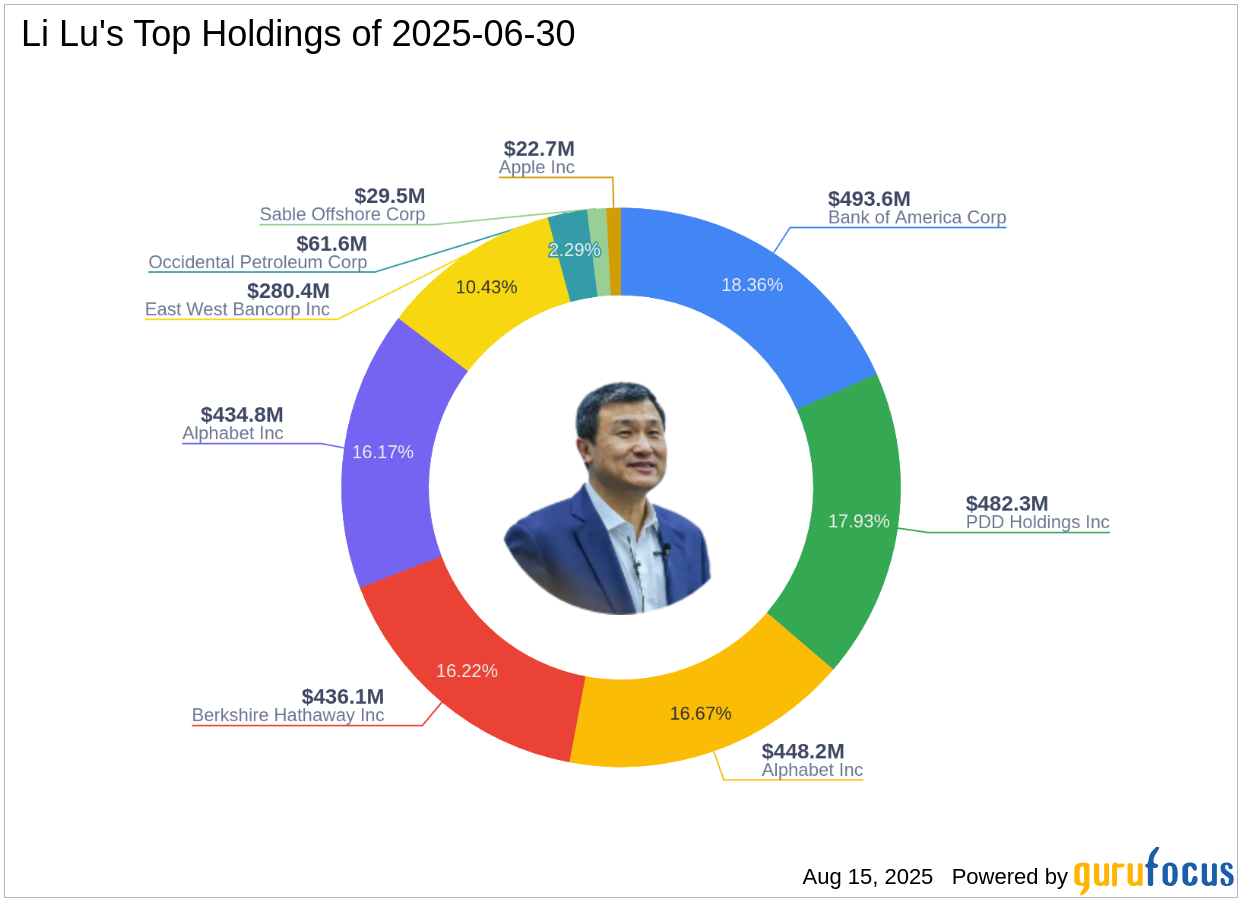Click the "Sable Offshore Corp" label
The height and width of the screenshot is (902, 1242).
[x=342, y=214]
